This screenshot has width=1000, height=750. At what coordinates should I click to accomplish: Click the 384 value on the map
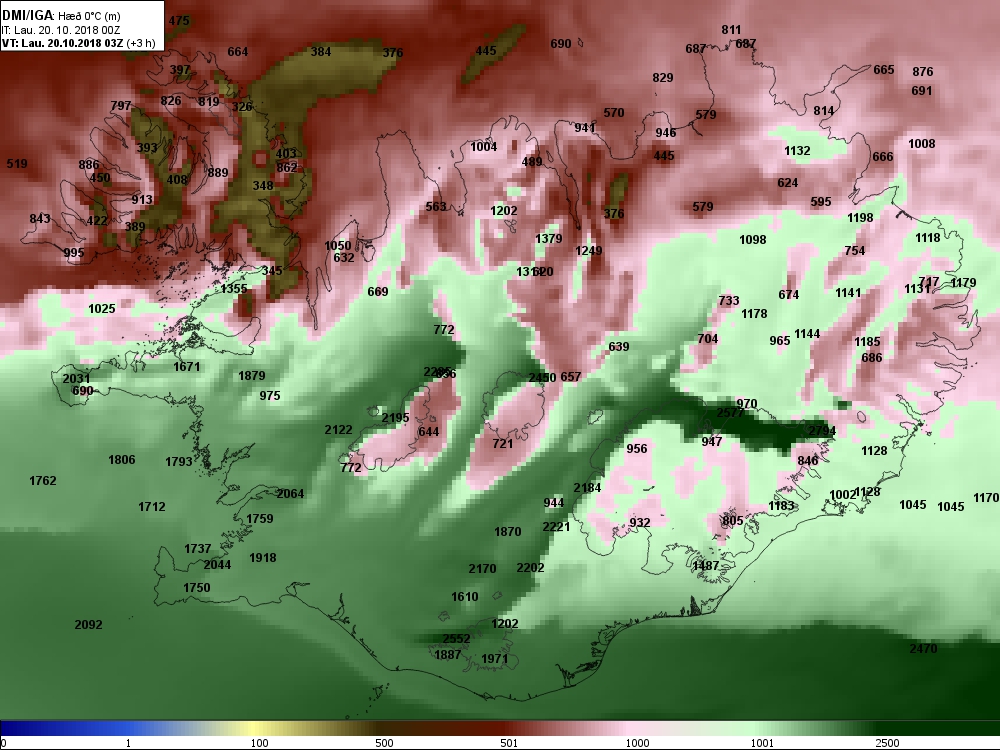(x=321, y=52)
